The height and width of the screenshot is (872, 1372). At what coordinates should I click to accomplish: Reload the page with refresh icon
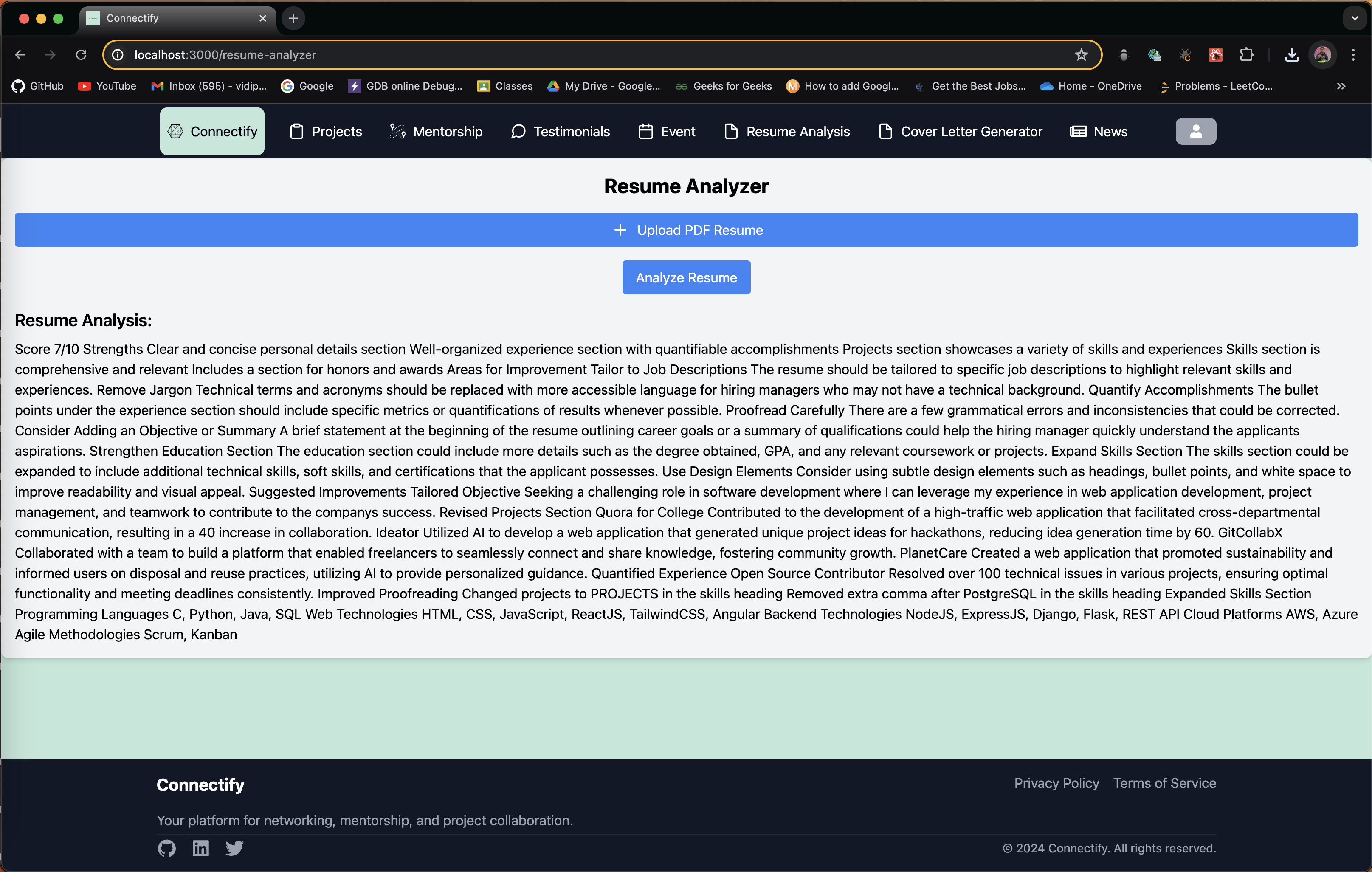[82, 55]
